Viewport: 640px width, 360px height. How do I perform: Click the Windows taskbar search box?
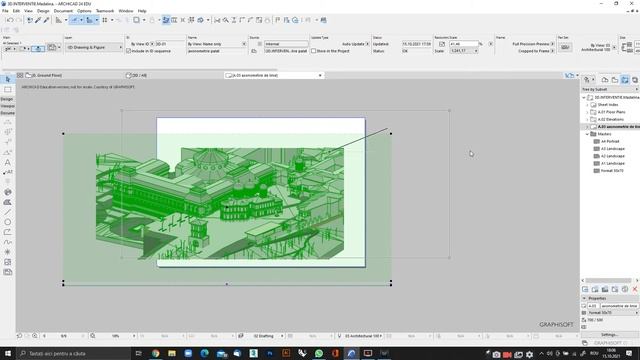pyautogui.click(x=73, y=353)
